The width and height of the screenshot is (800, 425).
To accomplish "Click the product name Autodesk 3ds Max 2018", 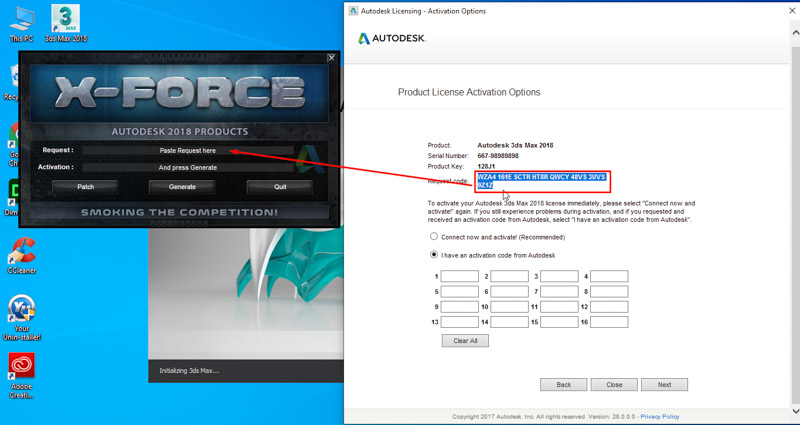I will tap(515, 145).
